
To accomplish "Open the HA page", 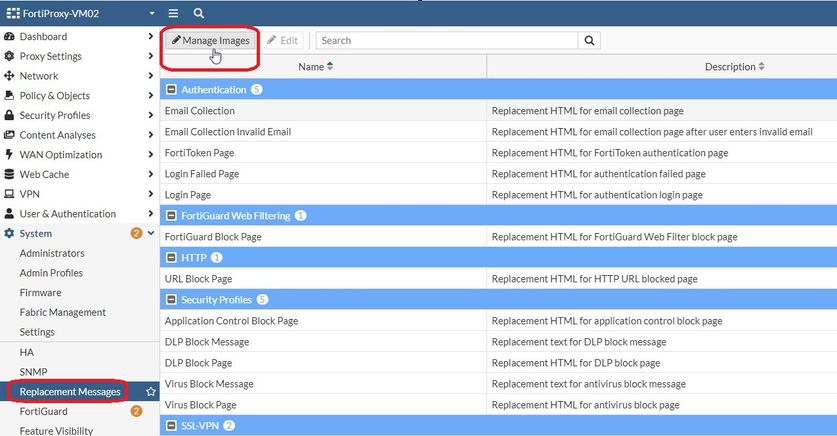I will 27,352.
